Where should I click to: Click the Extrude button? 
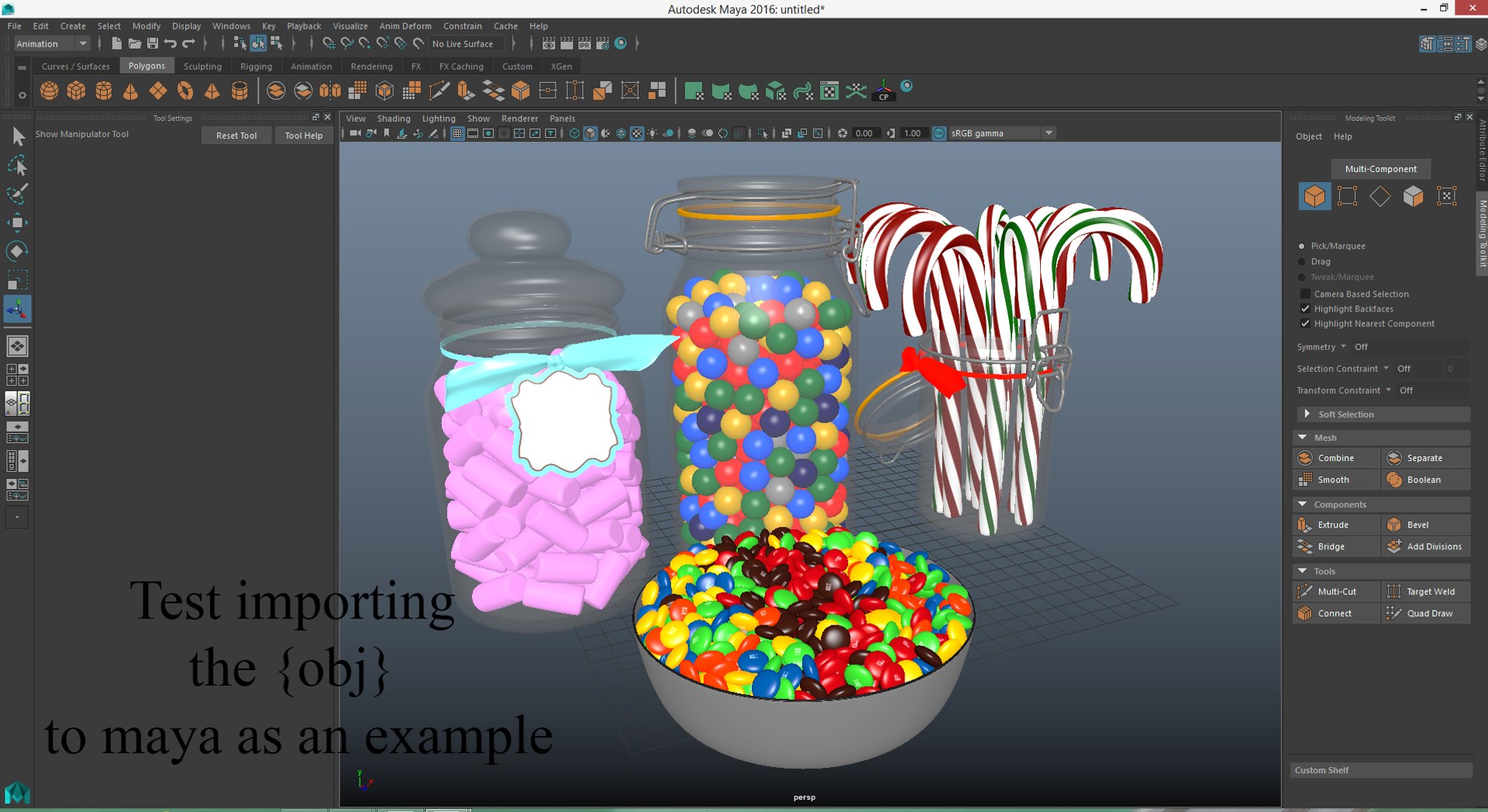pos(1338,525)
